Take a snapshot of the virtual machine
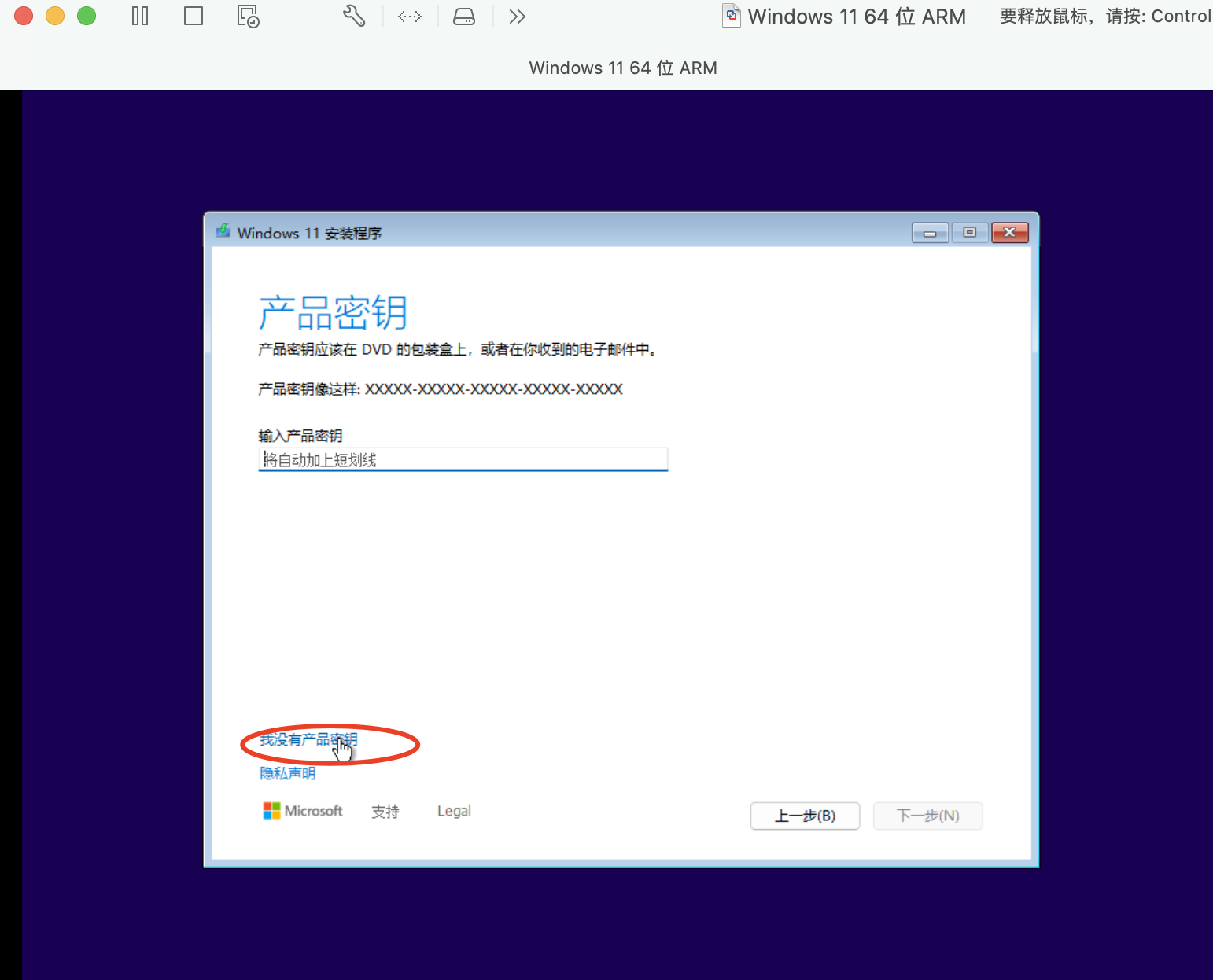1213x980 pixels. (247, 16)
